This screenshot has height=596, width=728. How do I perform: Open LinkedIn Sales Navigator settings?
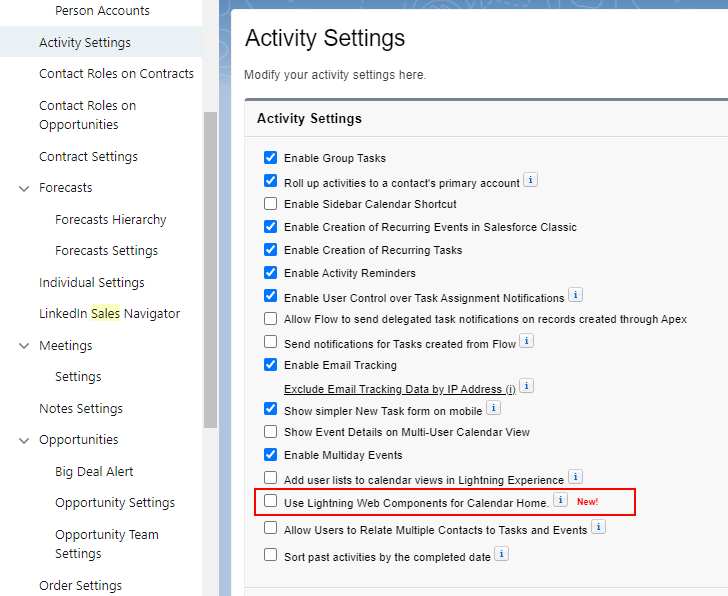[x=110, y=314]
